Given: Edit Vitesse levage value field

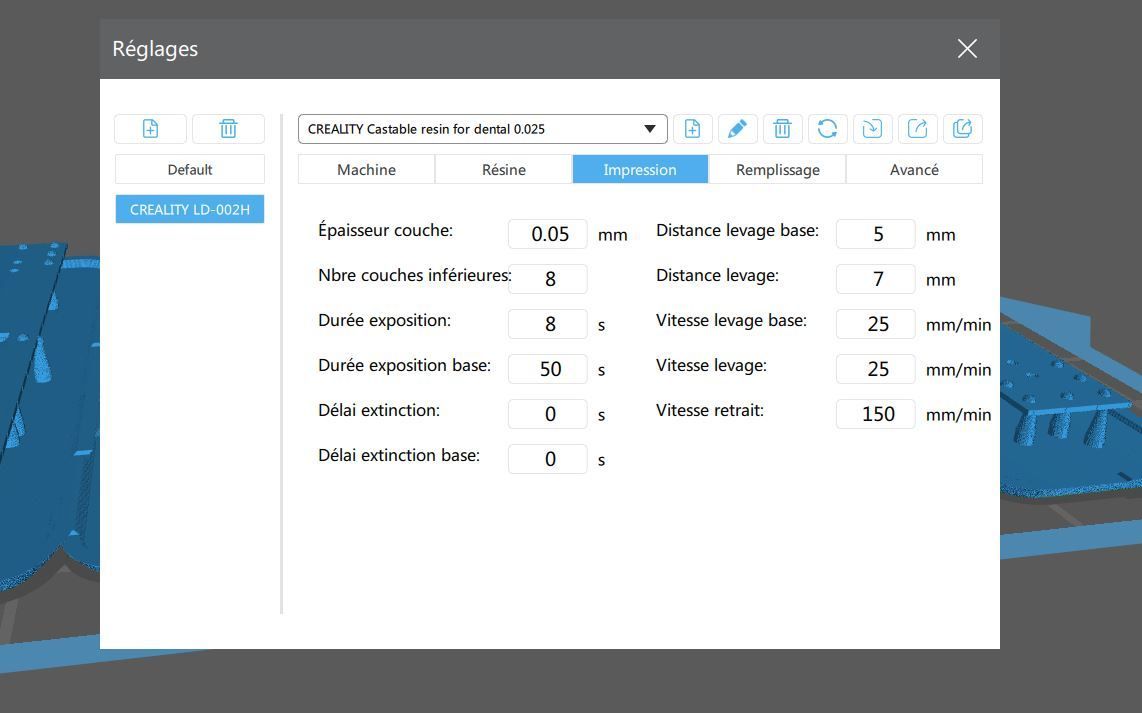Looking at the screenshot, I should [875, 369].
